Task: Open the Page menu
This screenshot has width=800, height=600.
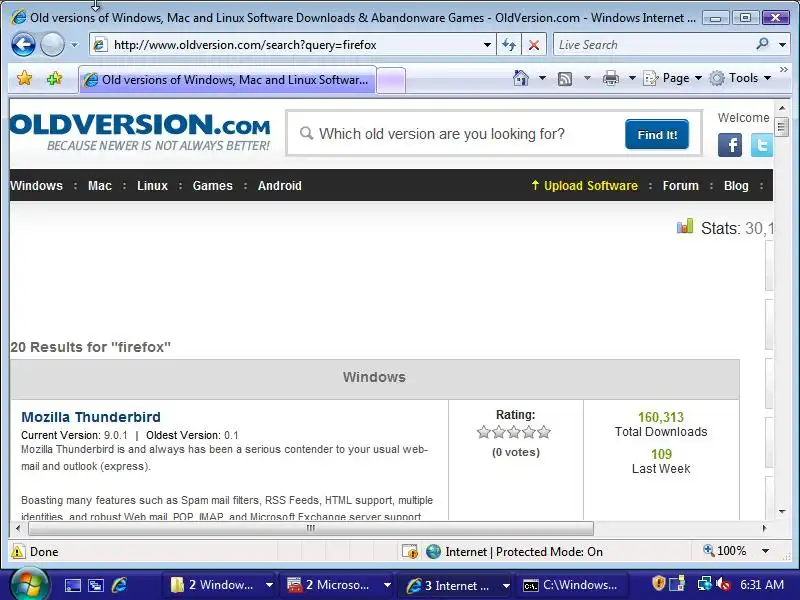Action: tap(672, 78)
